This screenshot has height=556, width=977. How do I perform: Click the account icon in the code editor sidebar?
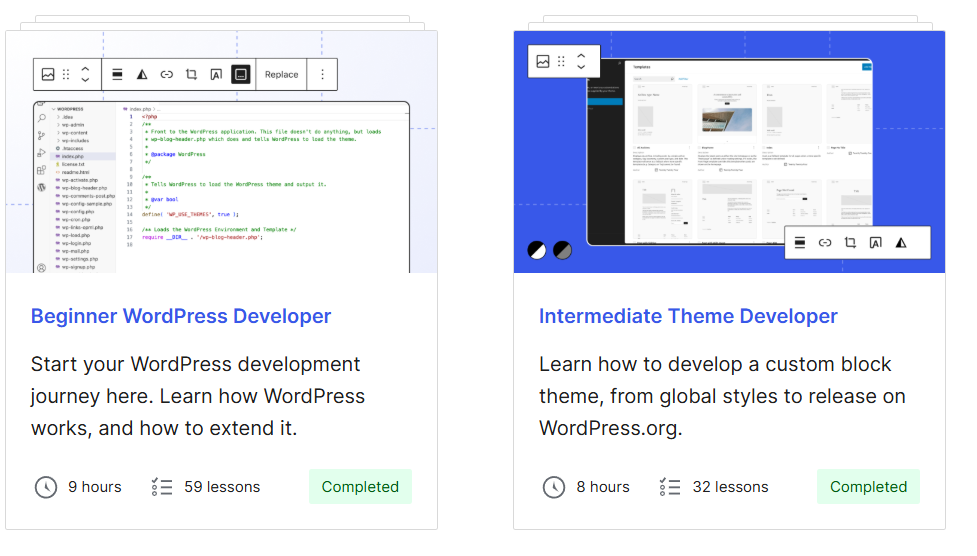tap(42, 268)
